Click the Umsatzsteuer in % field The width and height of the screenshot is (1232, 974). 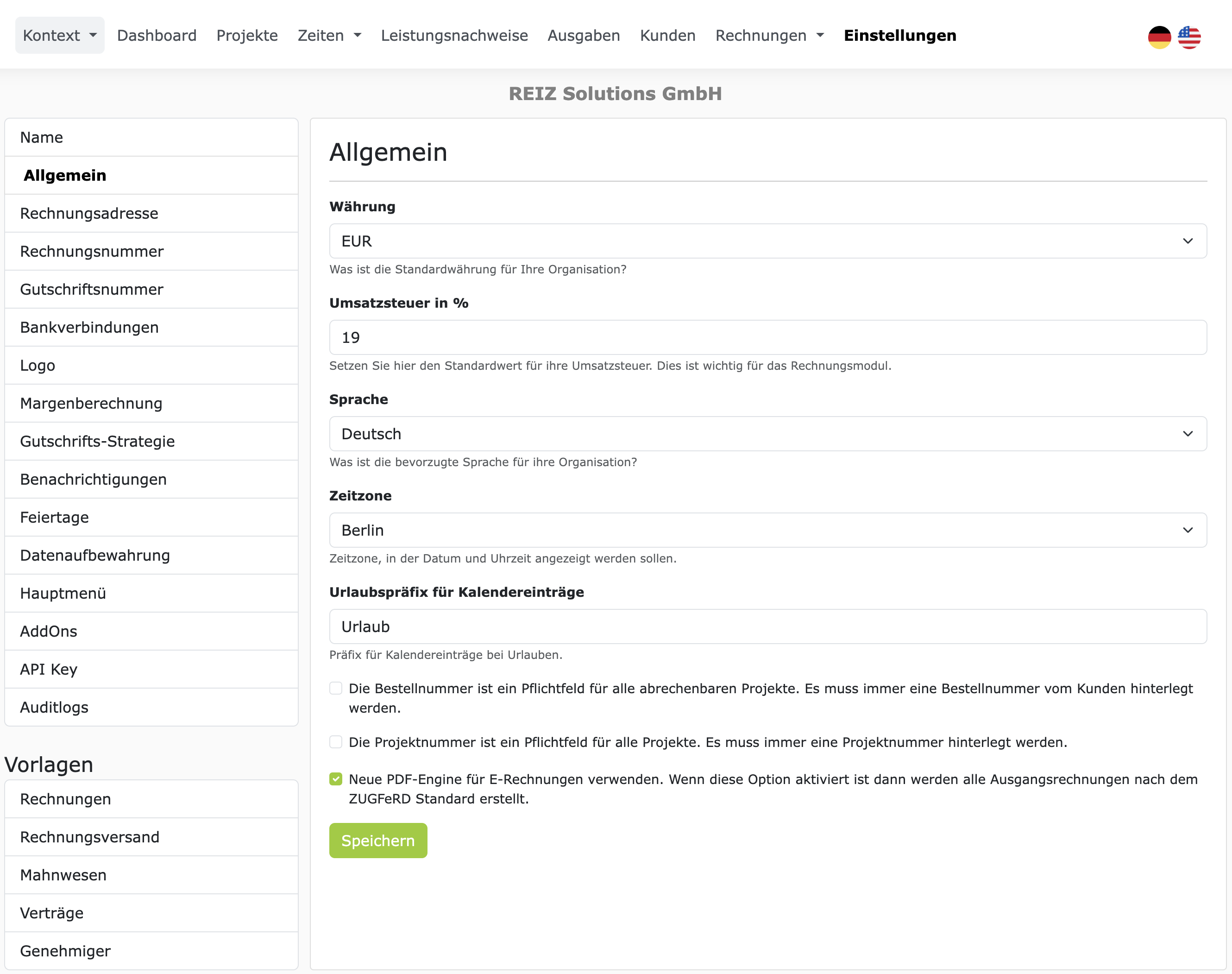pos(767,338)
